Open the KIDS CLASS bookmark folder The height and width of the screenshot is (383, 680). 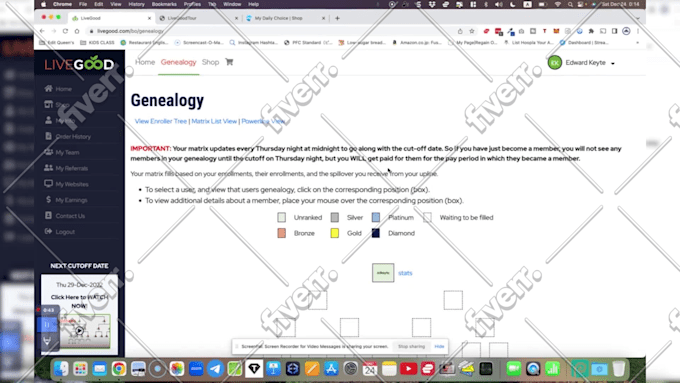98,43
